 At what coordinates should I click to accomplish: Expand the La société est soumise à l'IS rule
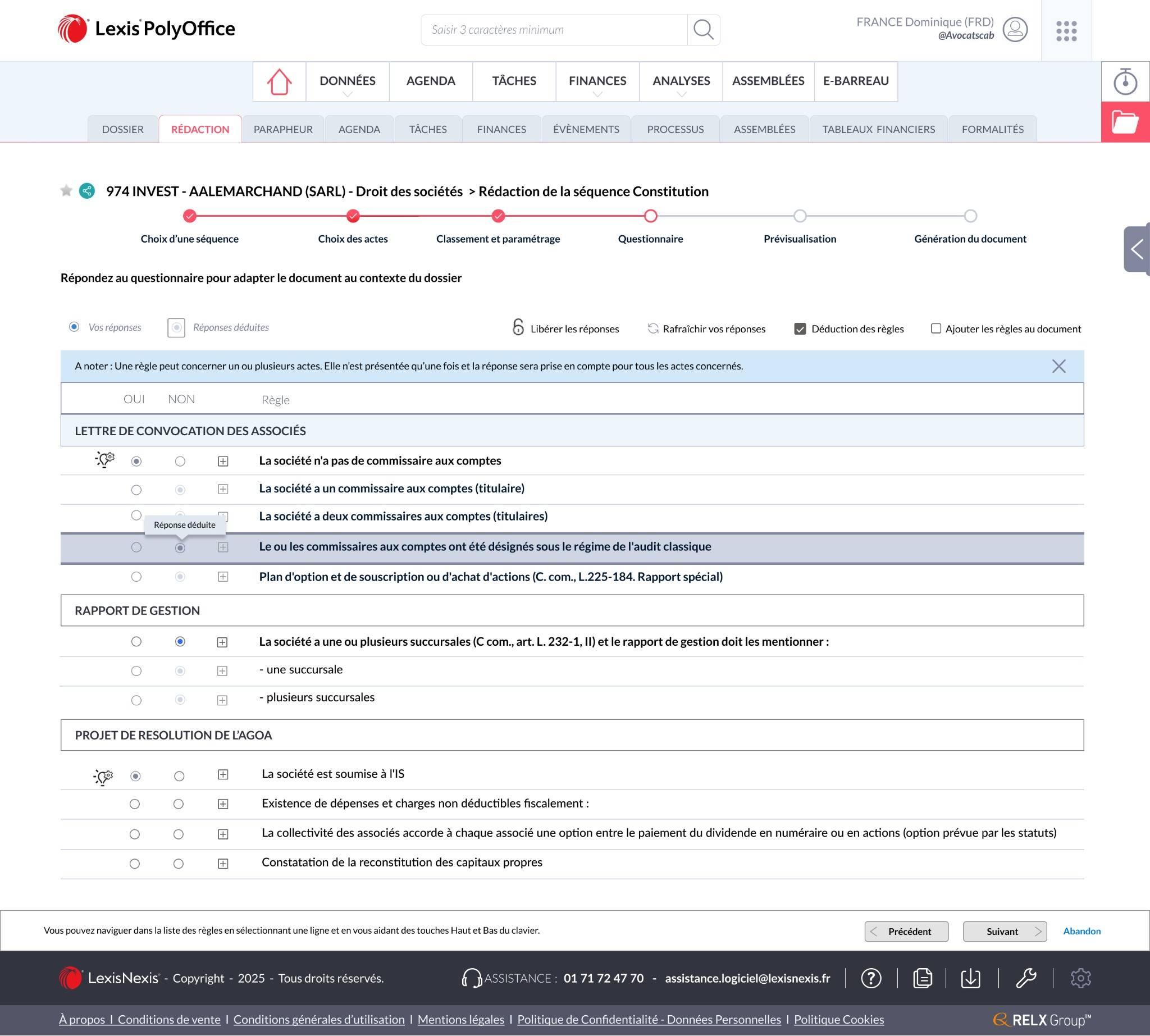click(222, 775)
